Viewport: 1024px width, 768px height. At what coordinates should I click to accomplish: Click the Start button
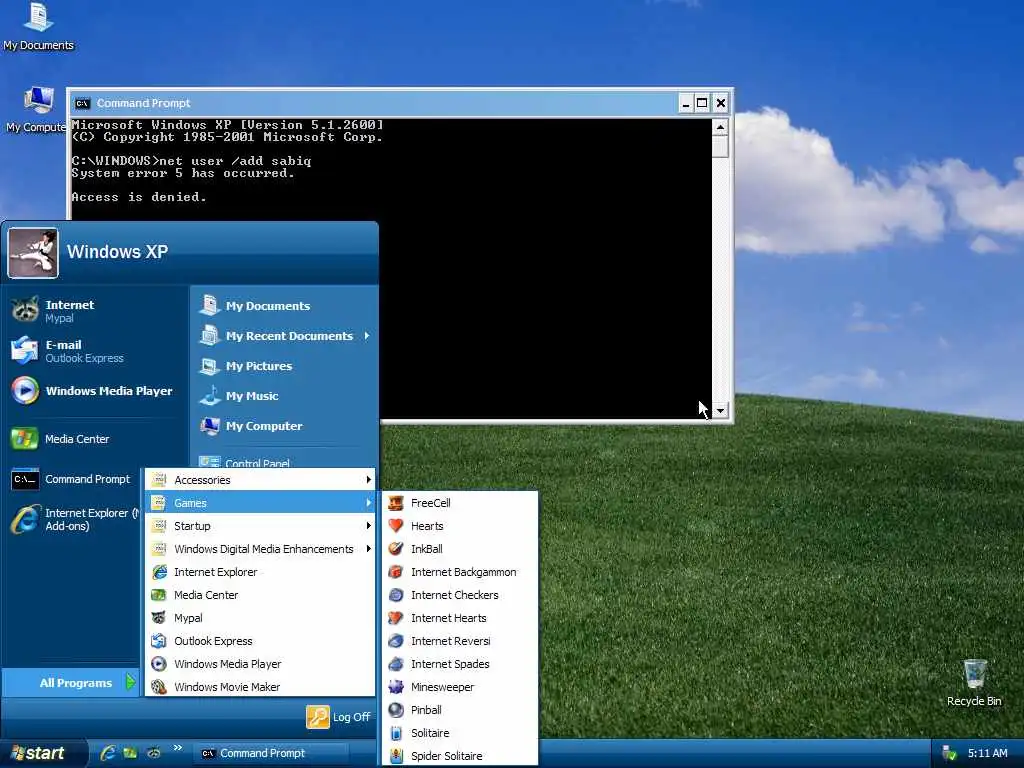tap(43, 753)
